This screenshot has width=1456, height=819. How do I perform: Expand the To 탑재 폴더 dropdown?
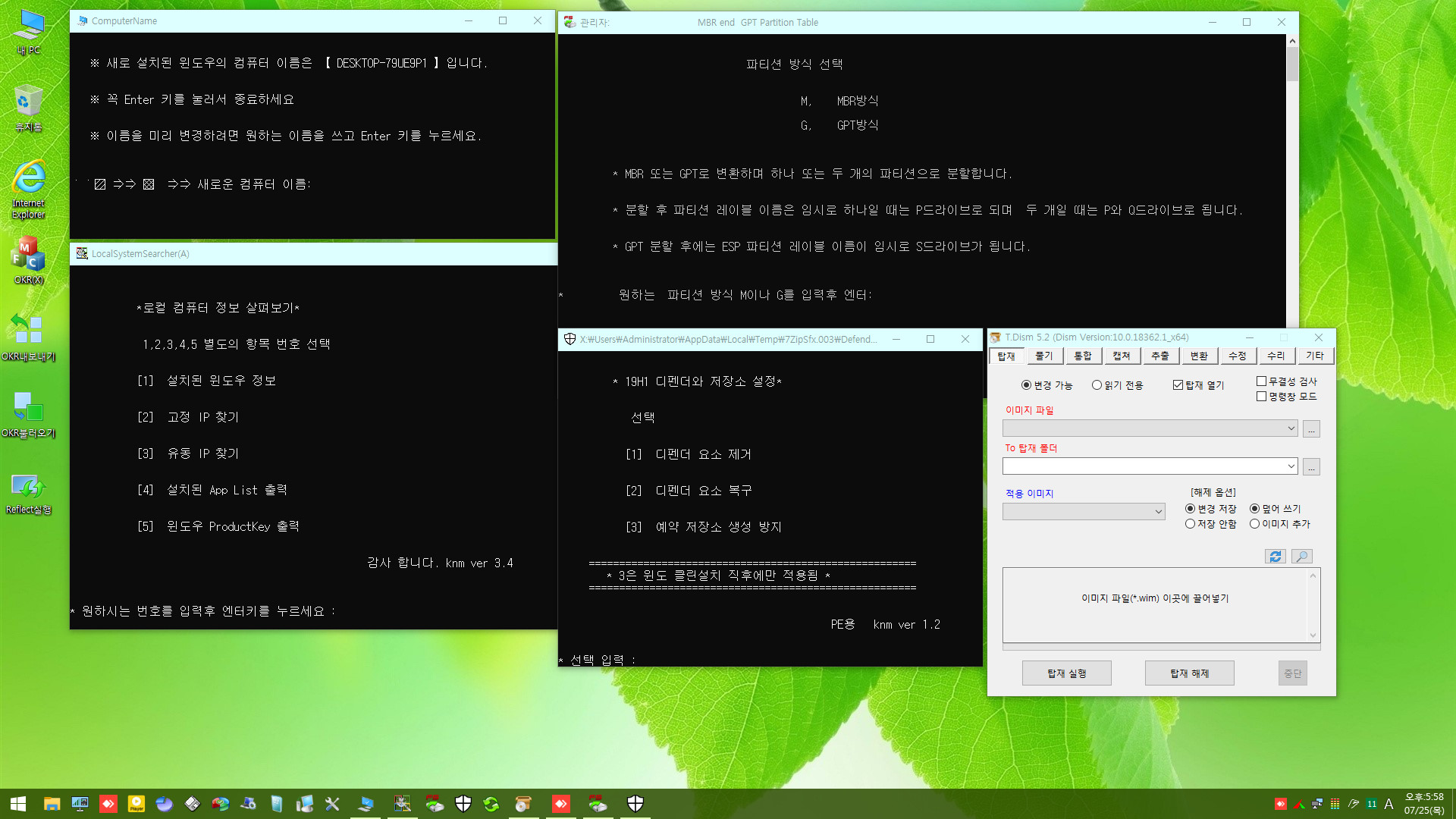[x=1291, y=466]
